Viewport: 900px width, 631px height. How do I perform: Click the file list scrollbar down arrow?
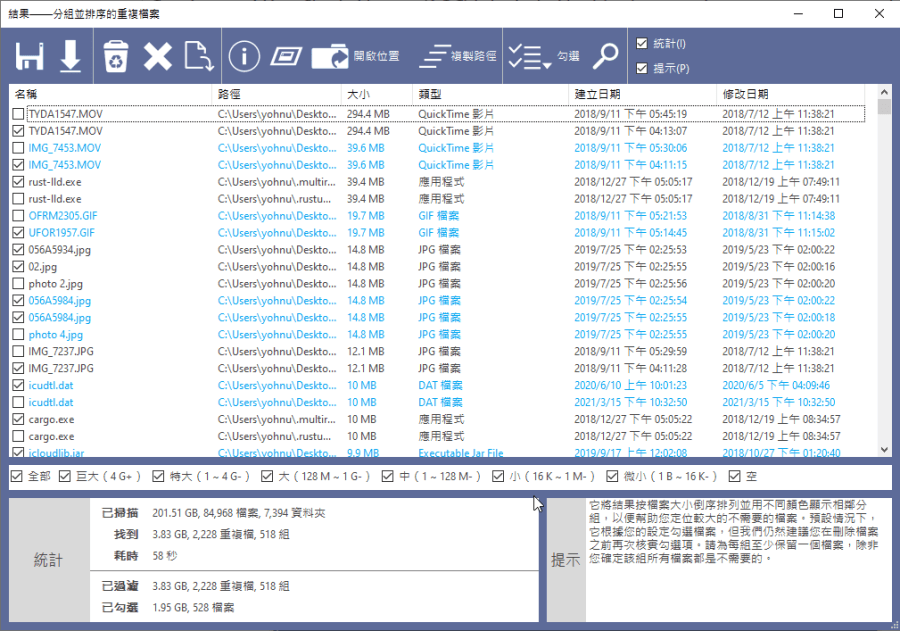[x=884, y=451]
